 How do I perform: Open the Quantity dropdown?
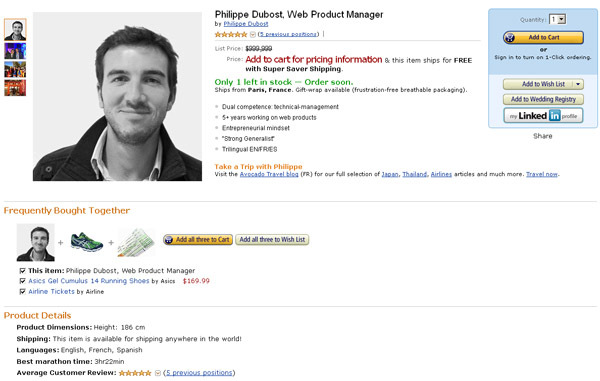(558, 19)
